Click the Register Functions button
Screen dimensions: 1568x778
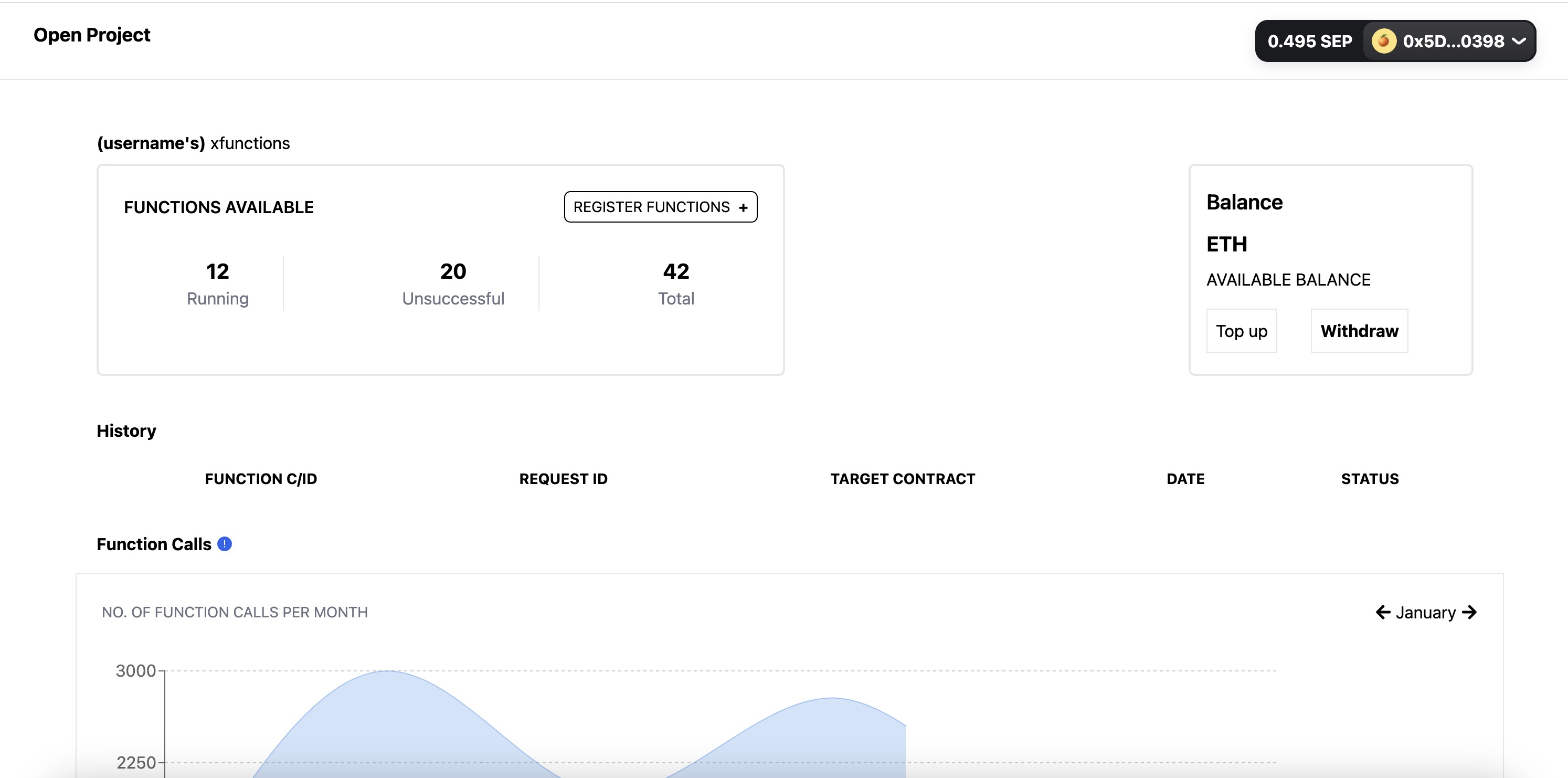point(661,207)
